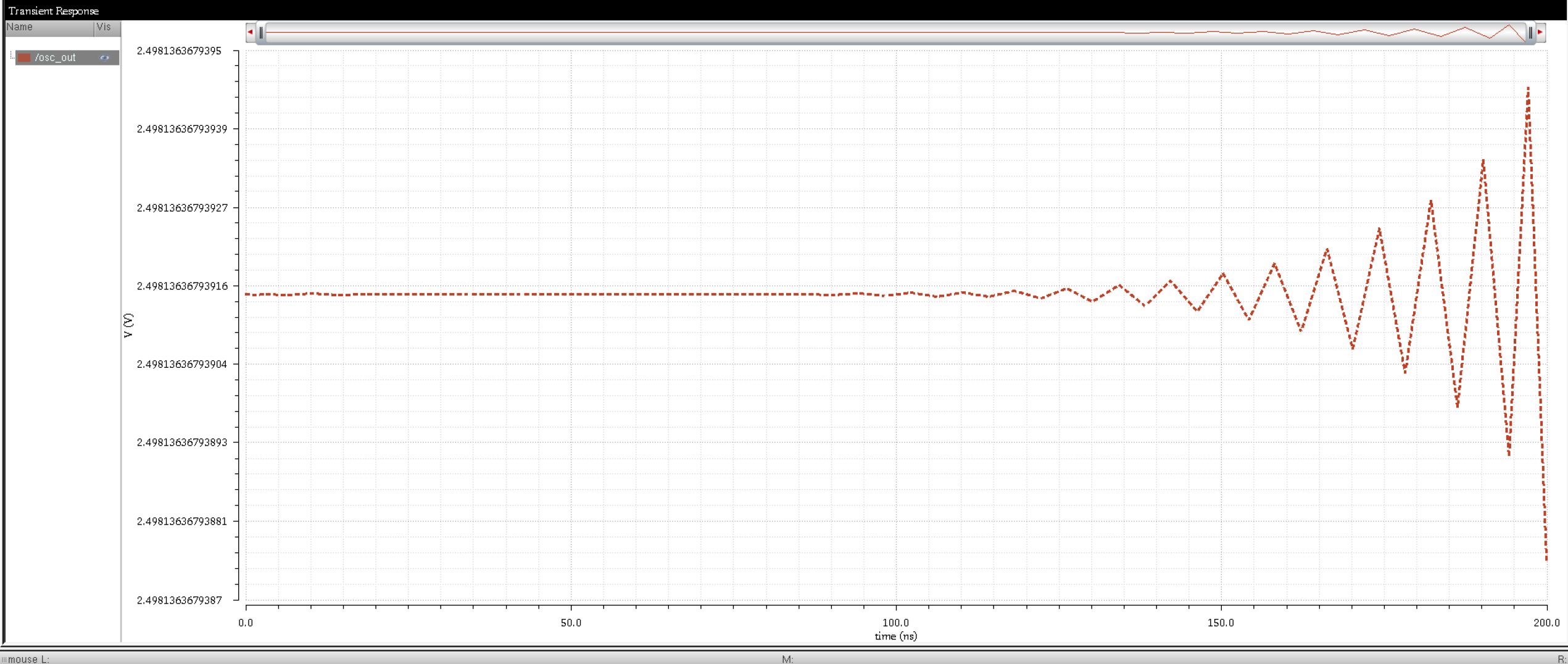1568x664 pixels.
Task: Click the Vis column header
Action: click(104, 27)
